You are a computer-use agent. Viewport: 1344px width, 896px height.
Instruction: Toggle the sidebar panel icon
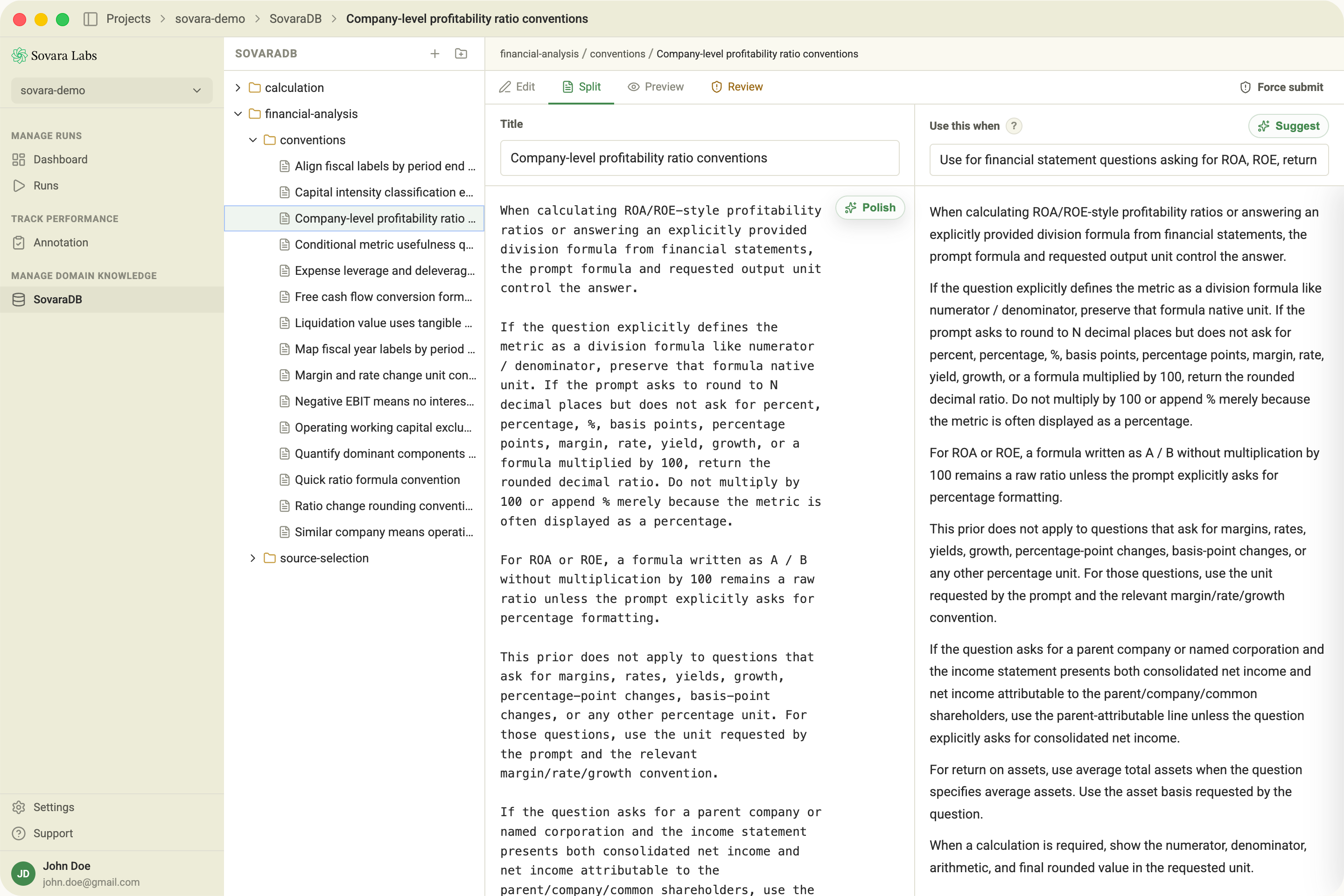click(x=90, y=19)
